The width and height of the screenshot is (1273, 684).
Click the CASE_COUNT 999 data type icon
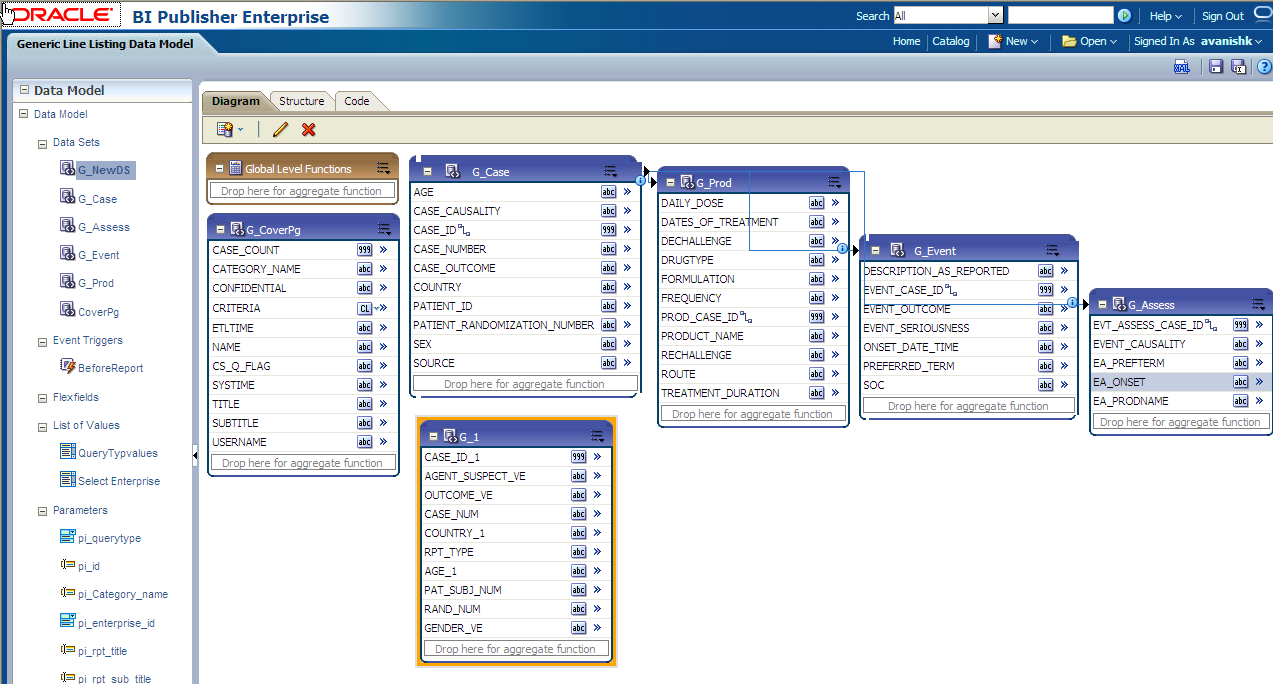coord(365,250)
